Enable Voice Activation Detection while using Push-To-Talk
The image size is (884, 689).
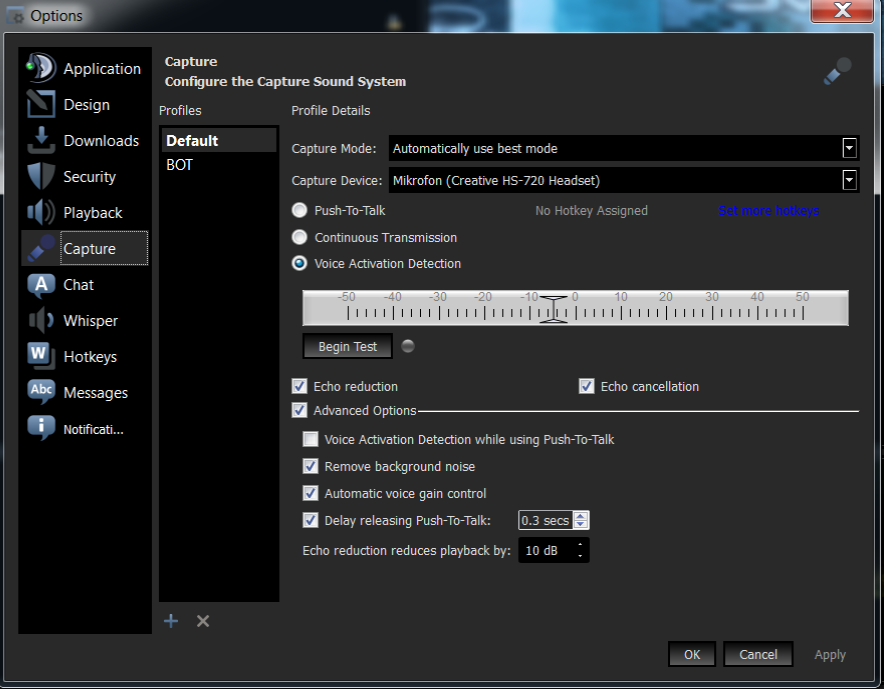(310, 439)
